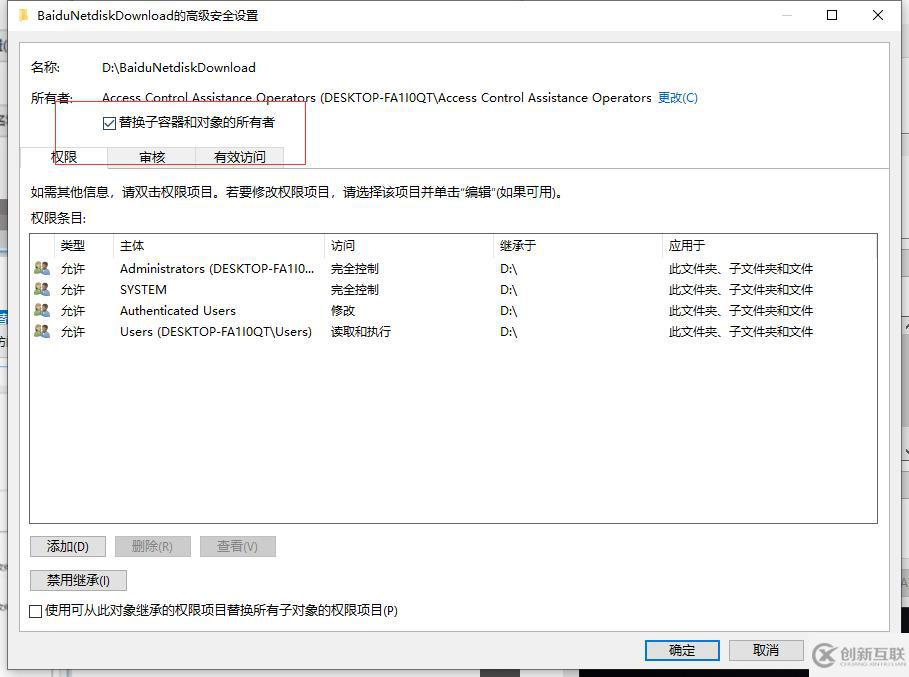Viewport: 909px width, 677px height.
Task: Enable the 使用可从此对象继承的权限项目 checkbox
Action: (35, 610)
